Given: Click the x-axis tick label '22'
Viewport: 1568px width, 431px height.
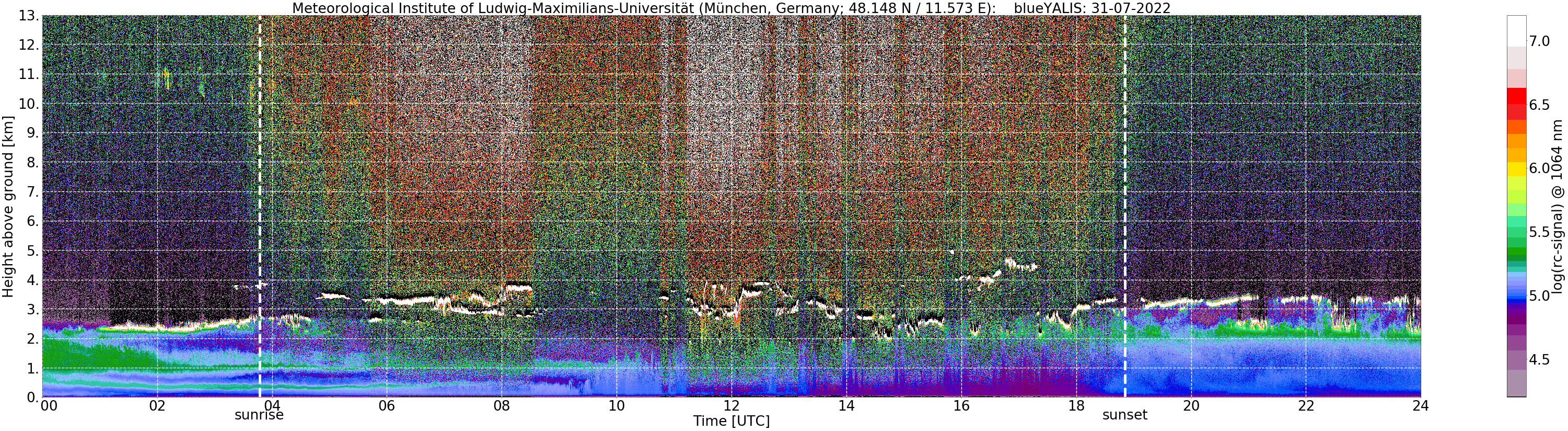Looking at the screenshot, I should (x=1306, y=406).
